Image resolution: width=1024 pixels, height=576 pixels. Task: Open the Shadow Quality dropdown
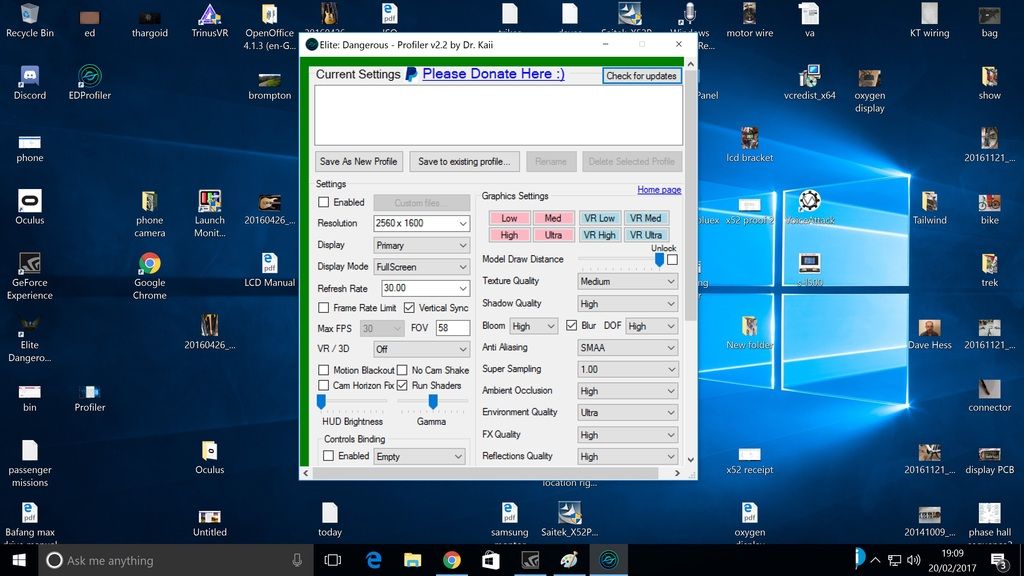[628, 304]
